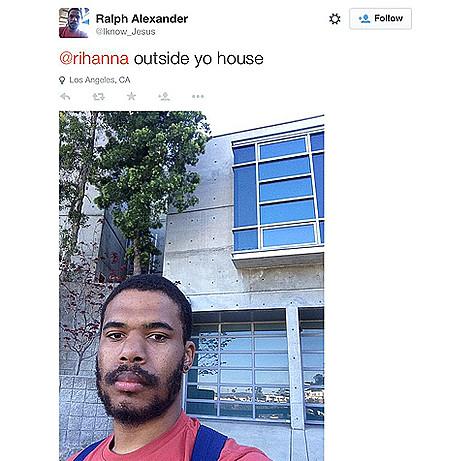The height and width of the screenshot is (461, 475).
Task: Open the attached selfie photo
Action: (192, 286)
